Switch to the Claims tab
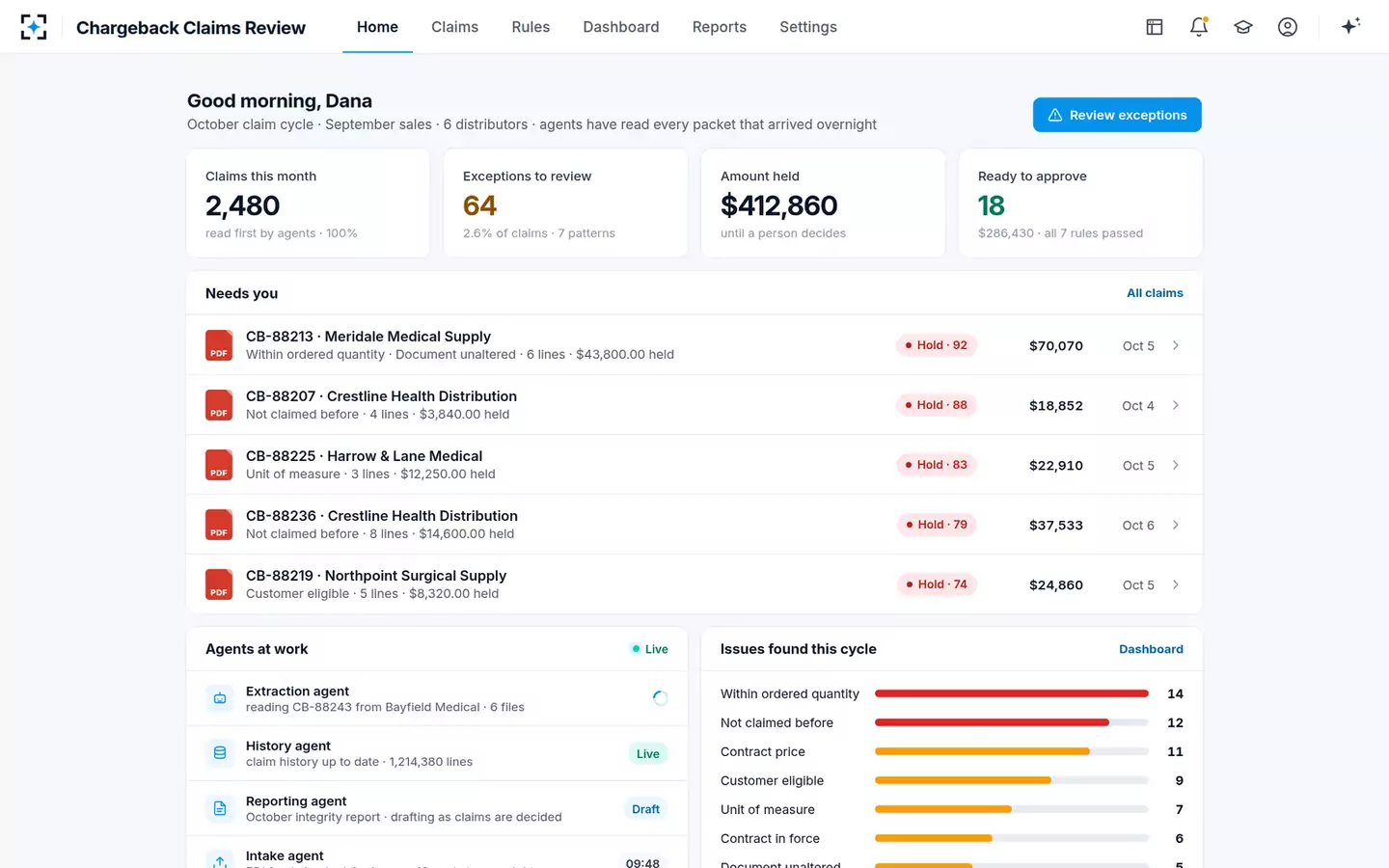 (454, 27)
